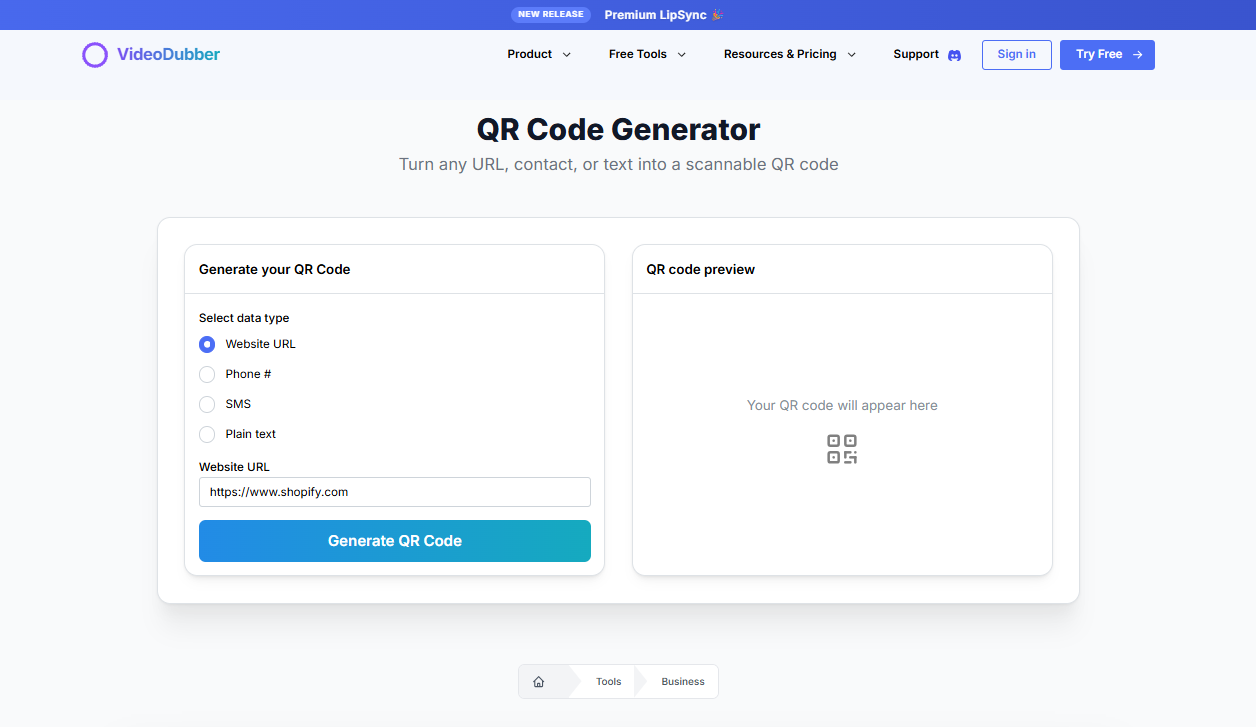
Task: Open the Discord icon next to Support
Action: tap(954, 55)
